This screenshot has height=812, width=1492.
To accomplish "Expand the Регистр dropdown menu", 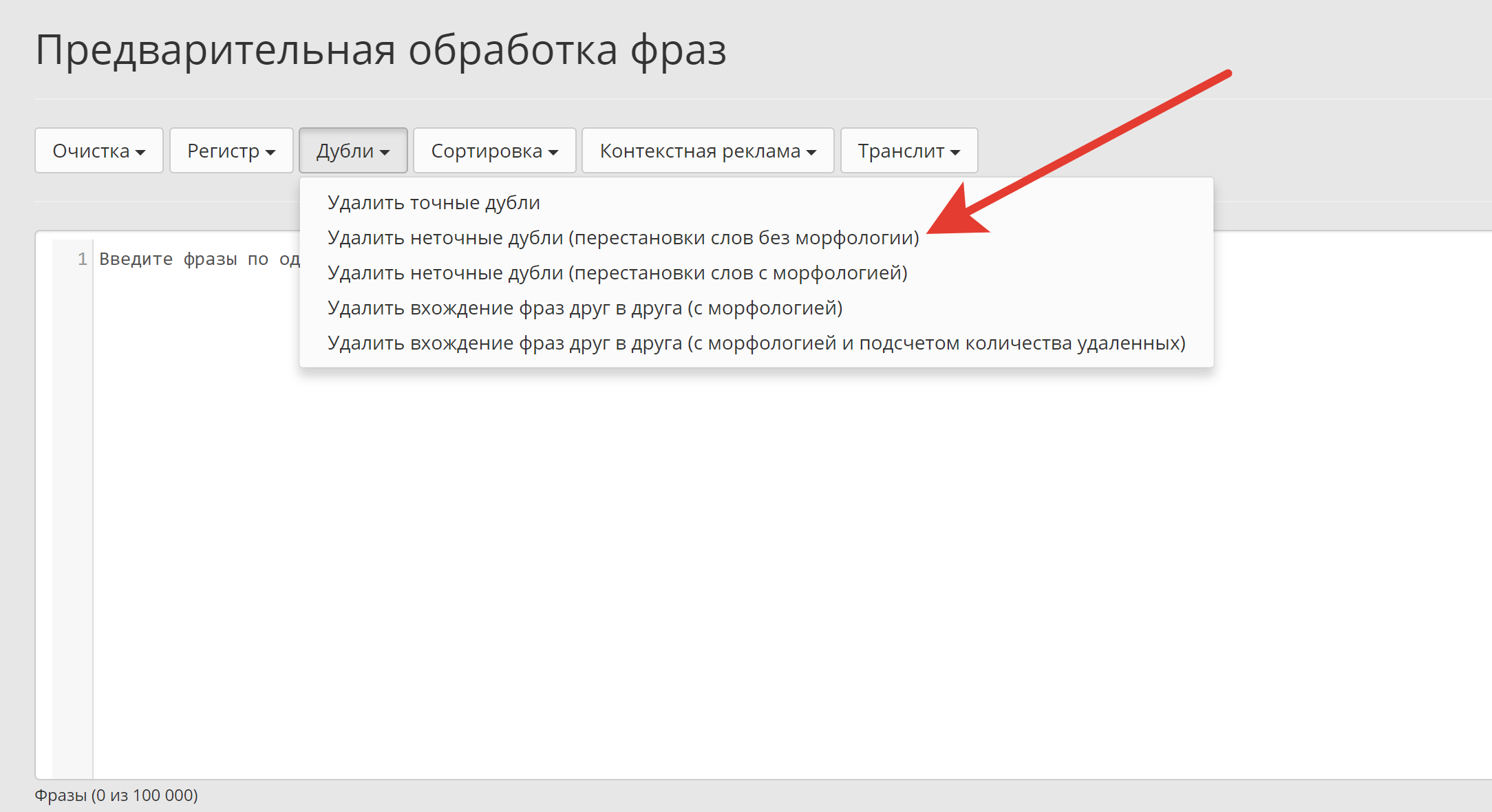I will (x=231, y=151).
